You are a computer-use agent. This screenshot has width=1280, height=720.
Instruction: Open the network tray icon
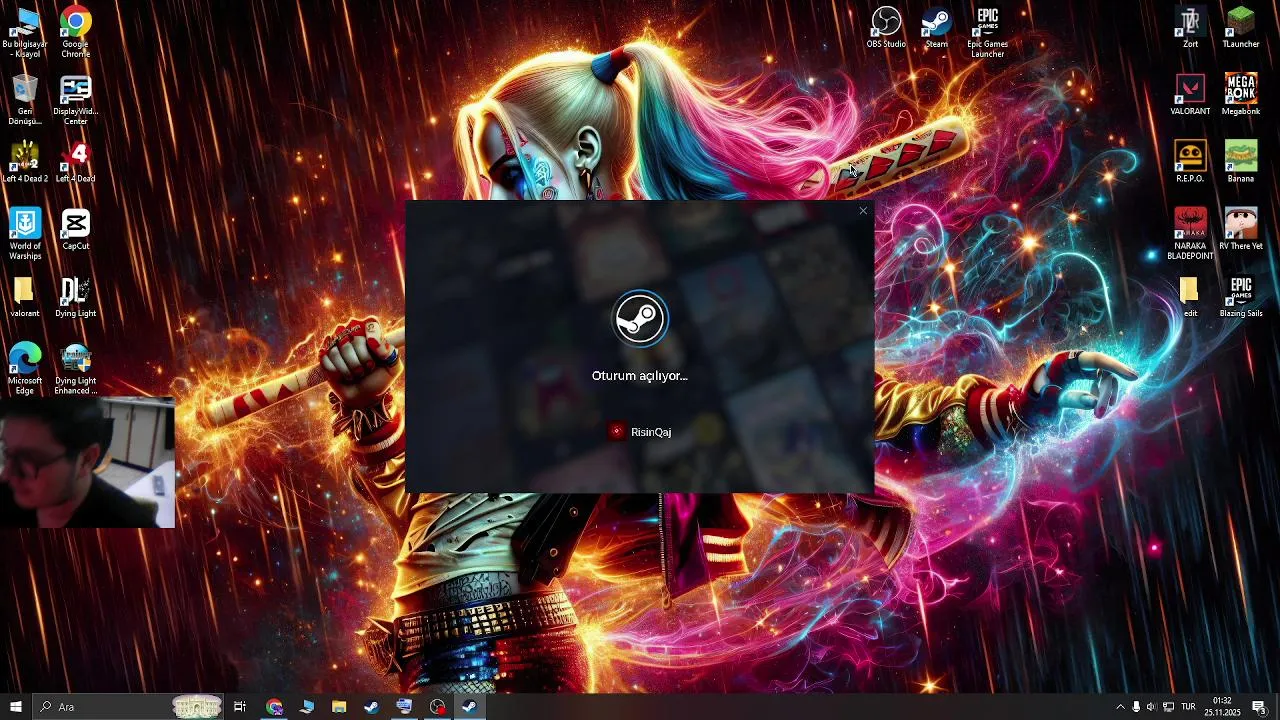point(1168,707)
